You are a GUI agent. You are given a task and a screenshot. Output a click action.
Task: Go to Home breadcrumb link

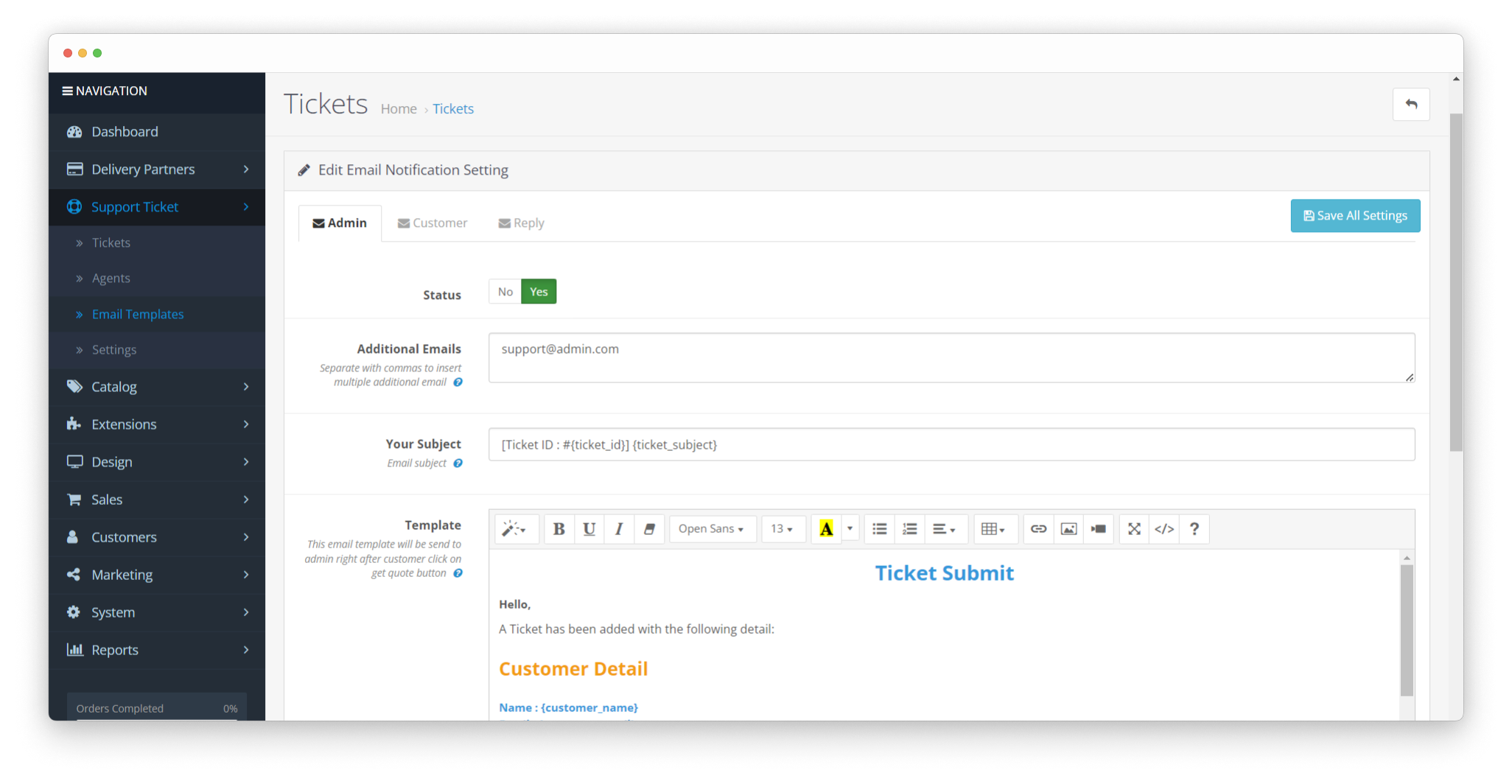point(399,109)
